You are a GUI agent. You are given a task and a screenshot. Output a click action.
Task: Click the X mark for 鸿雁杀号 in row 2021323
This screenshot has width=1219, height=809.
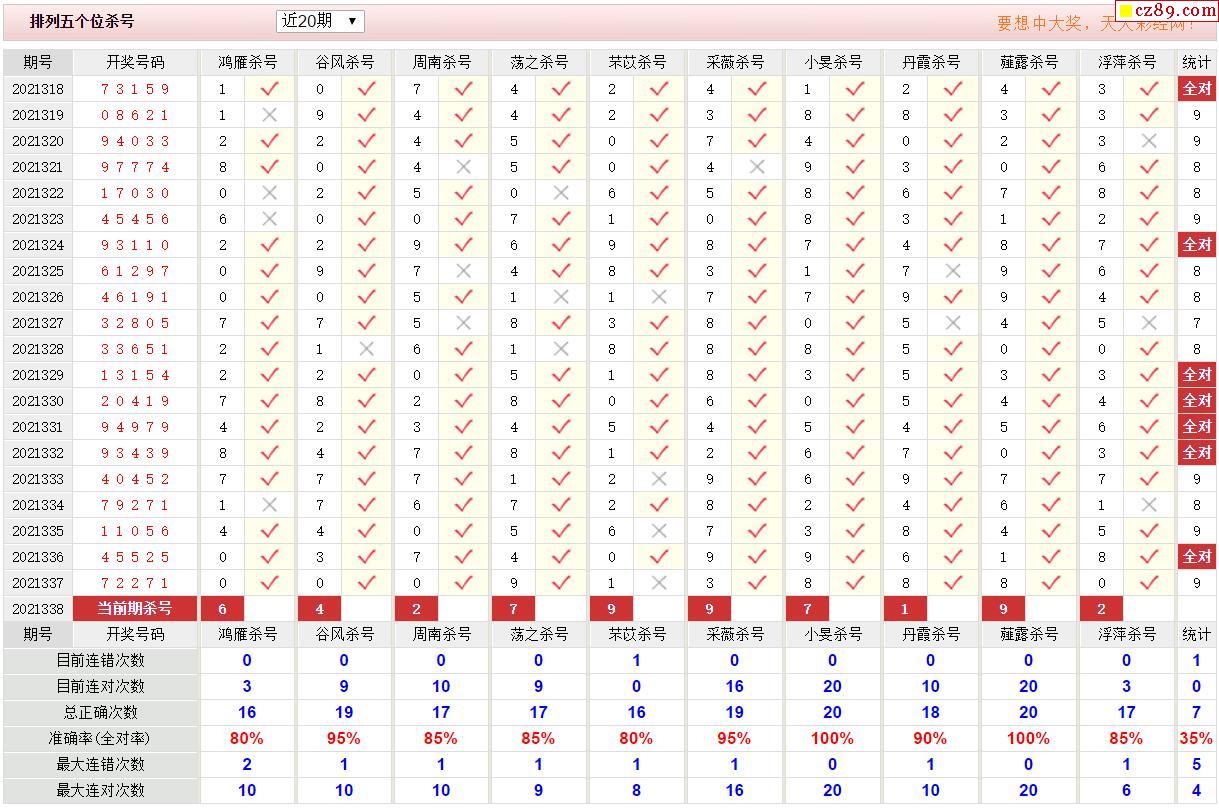pos(269,219)
